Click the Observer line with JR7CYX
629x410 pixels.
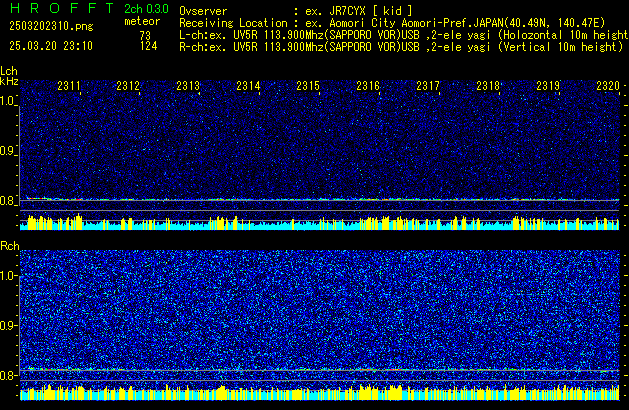[x=296, y=11]
